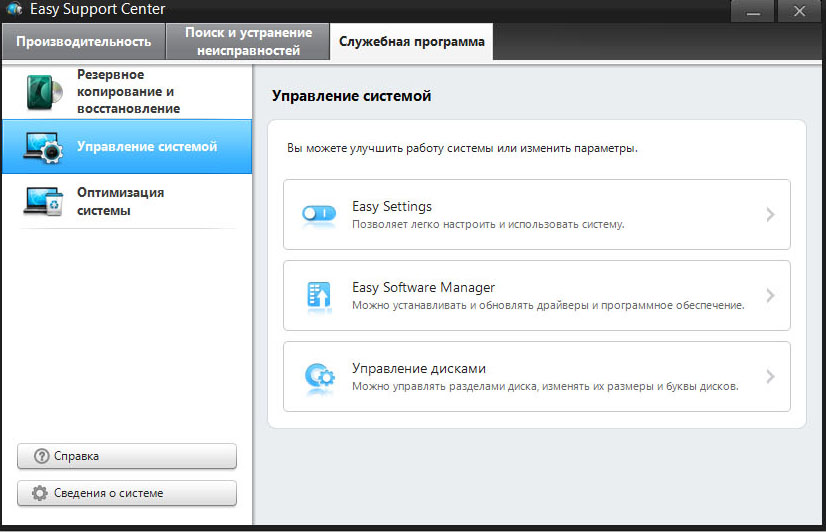This screenshot has width=826, height=532.
Task: Click the Easy Software Manager icon
Action: tap(319, 295)
